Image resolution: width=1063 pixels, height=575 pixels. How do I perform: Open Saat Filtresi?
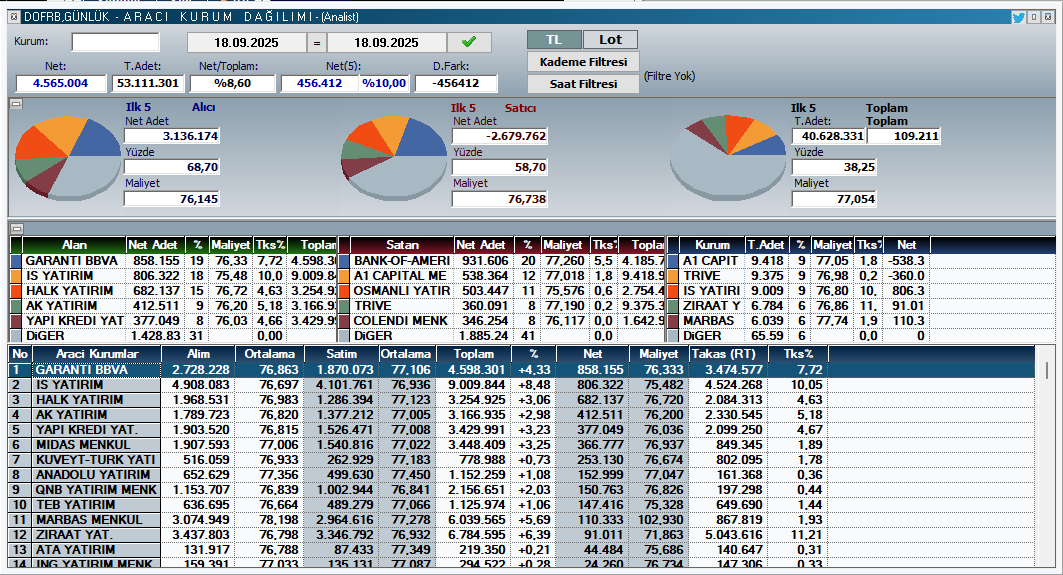pos(583,84)
